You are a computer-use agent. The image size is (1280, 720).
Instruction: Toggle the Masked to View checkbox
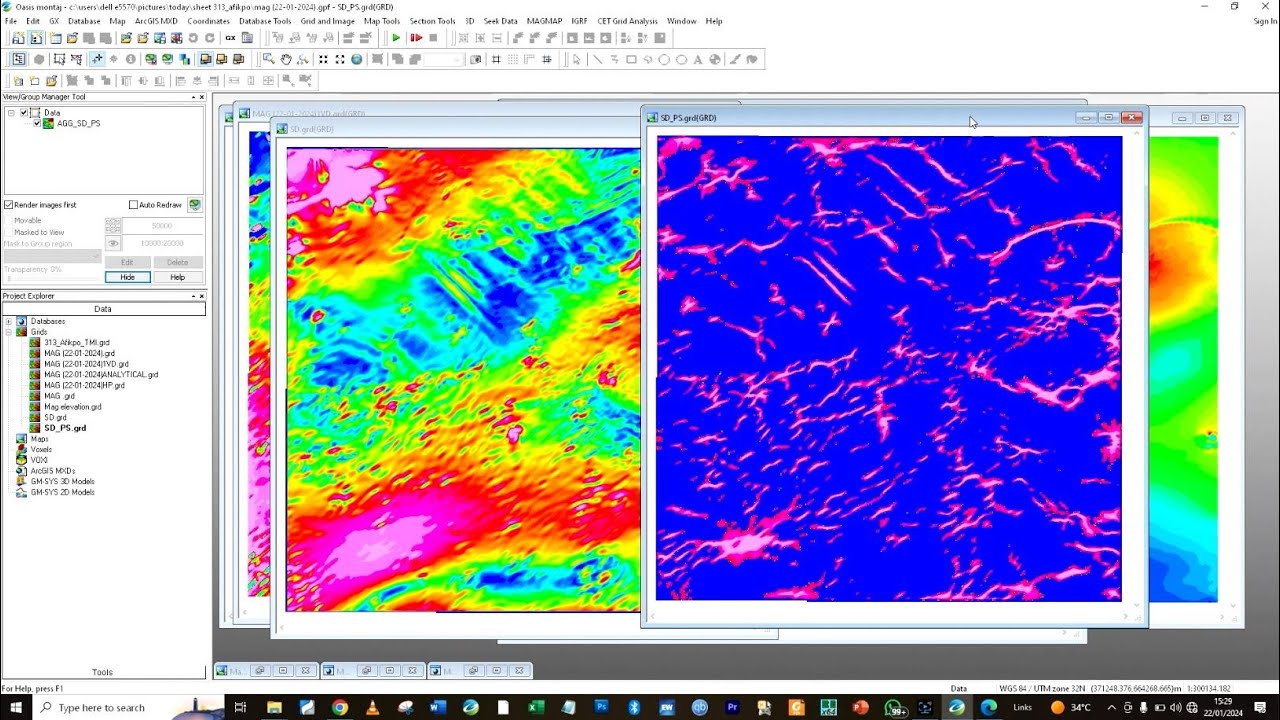[x=9, y=232]
